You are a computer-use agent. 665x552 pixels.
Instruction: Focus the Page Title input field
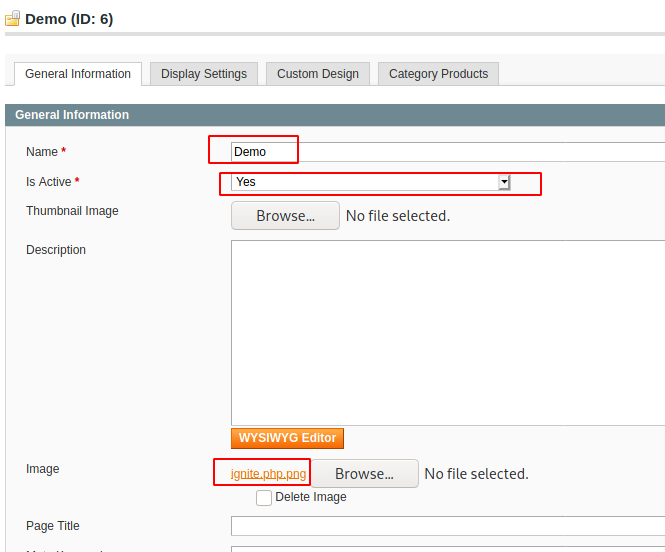tap(448, 526)
